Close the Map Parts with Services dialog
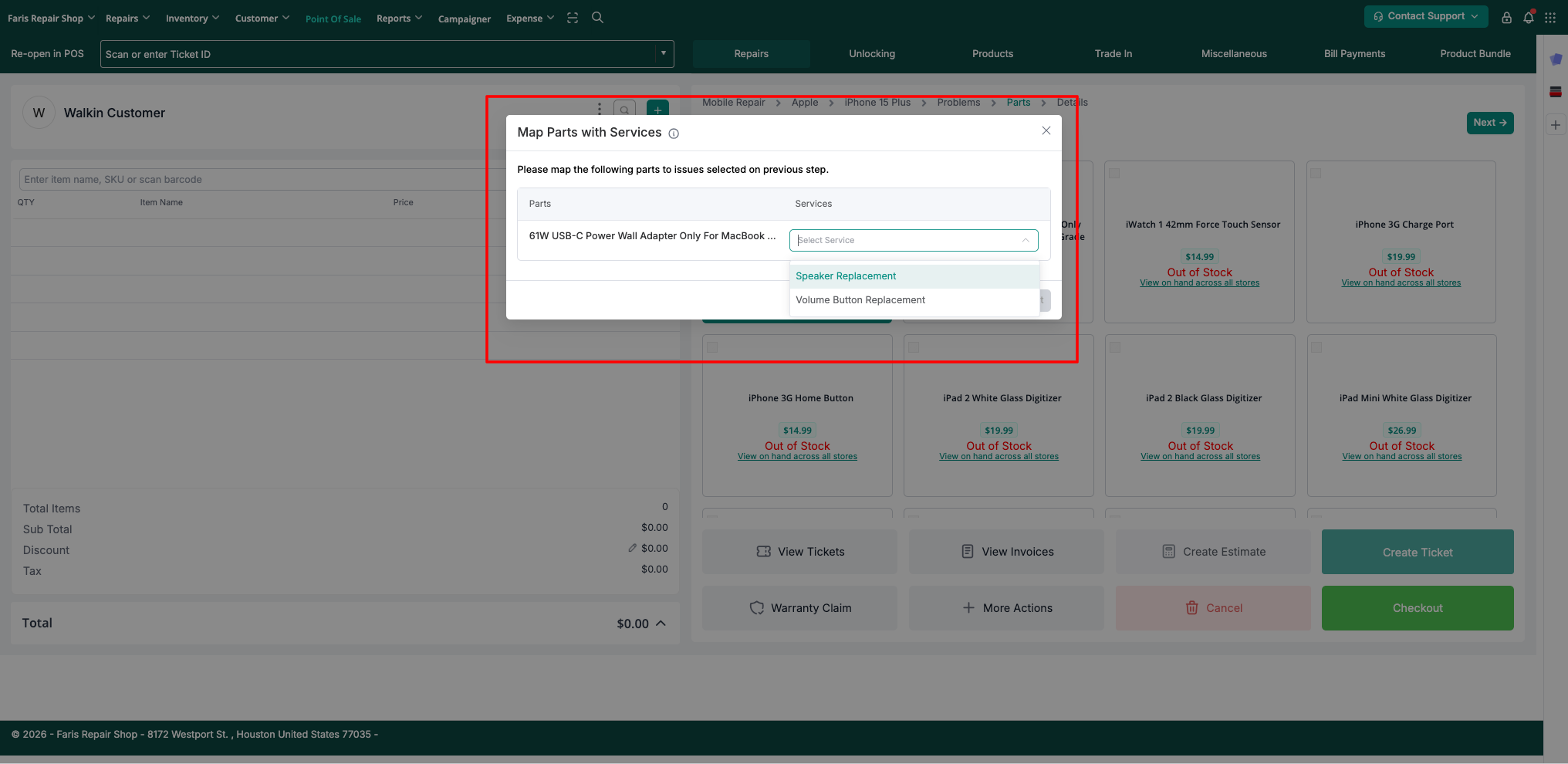The height and width of the screenshot is (764, 1568). (x=1046, y=131)
